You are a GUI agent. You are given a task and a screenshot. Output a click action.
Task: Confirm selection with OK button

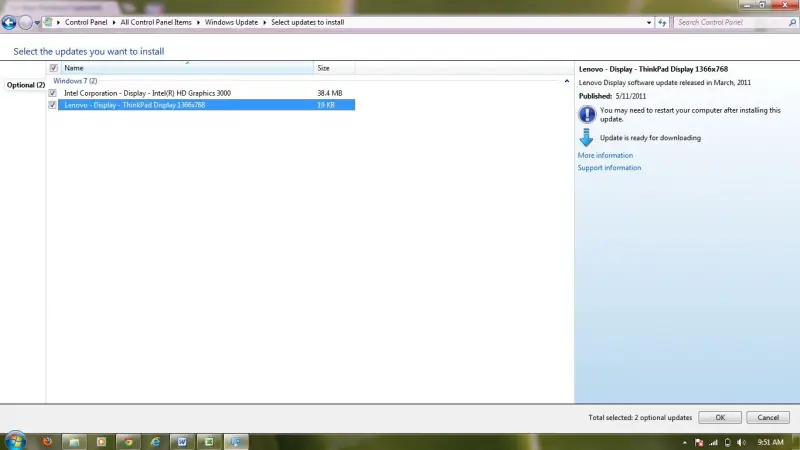(x=720, y=417)
